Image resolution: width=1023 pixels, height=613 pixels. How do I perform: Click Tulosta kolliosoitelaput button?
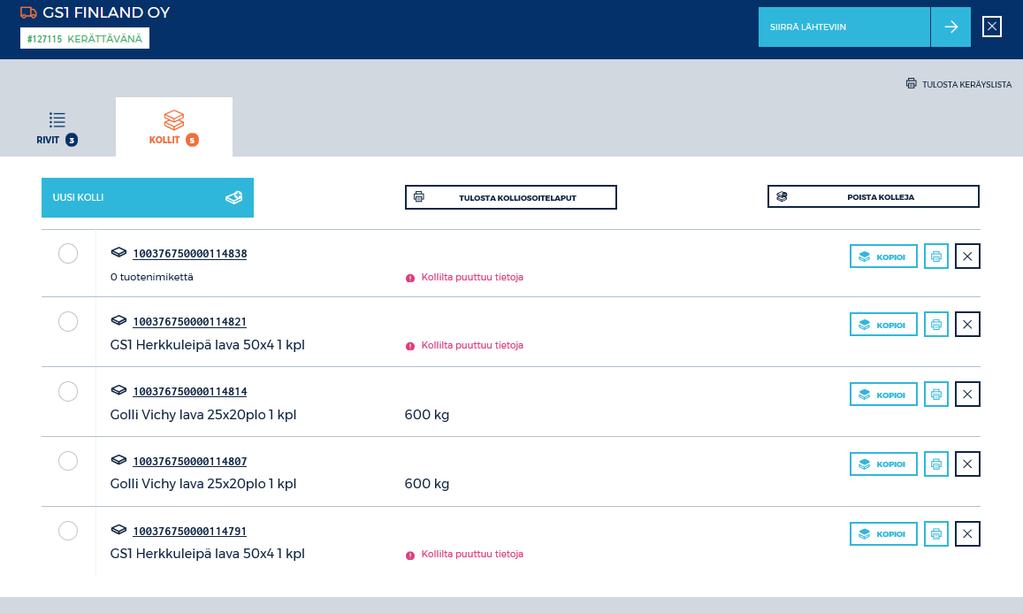click(511, 198)
